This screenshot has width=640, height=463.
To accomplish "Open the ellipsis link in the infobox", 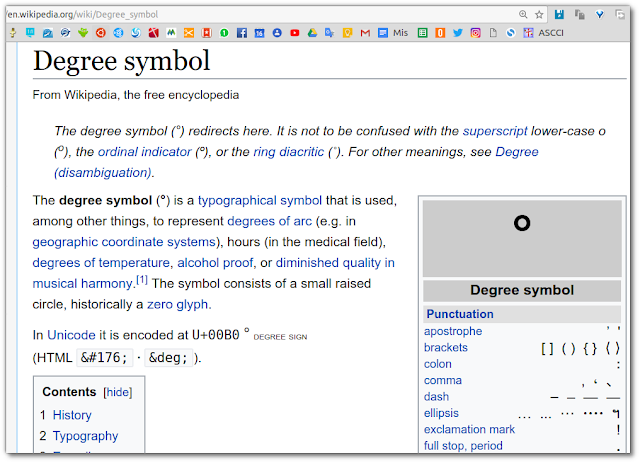I will 441,413.
